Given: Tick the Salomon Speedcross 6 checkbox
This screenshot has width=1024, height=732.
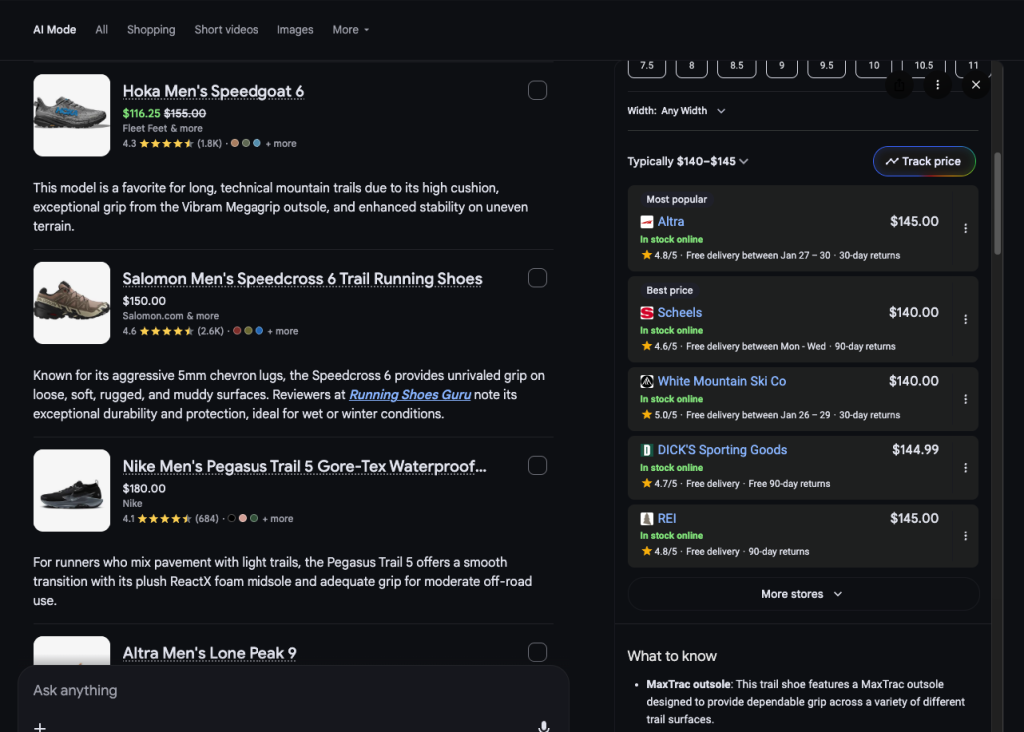Looking at the screenshot, I should [x=537, y=278].
